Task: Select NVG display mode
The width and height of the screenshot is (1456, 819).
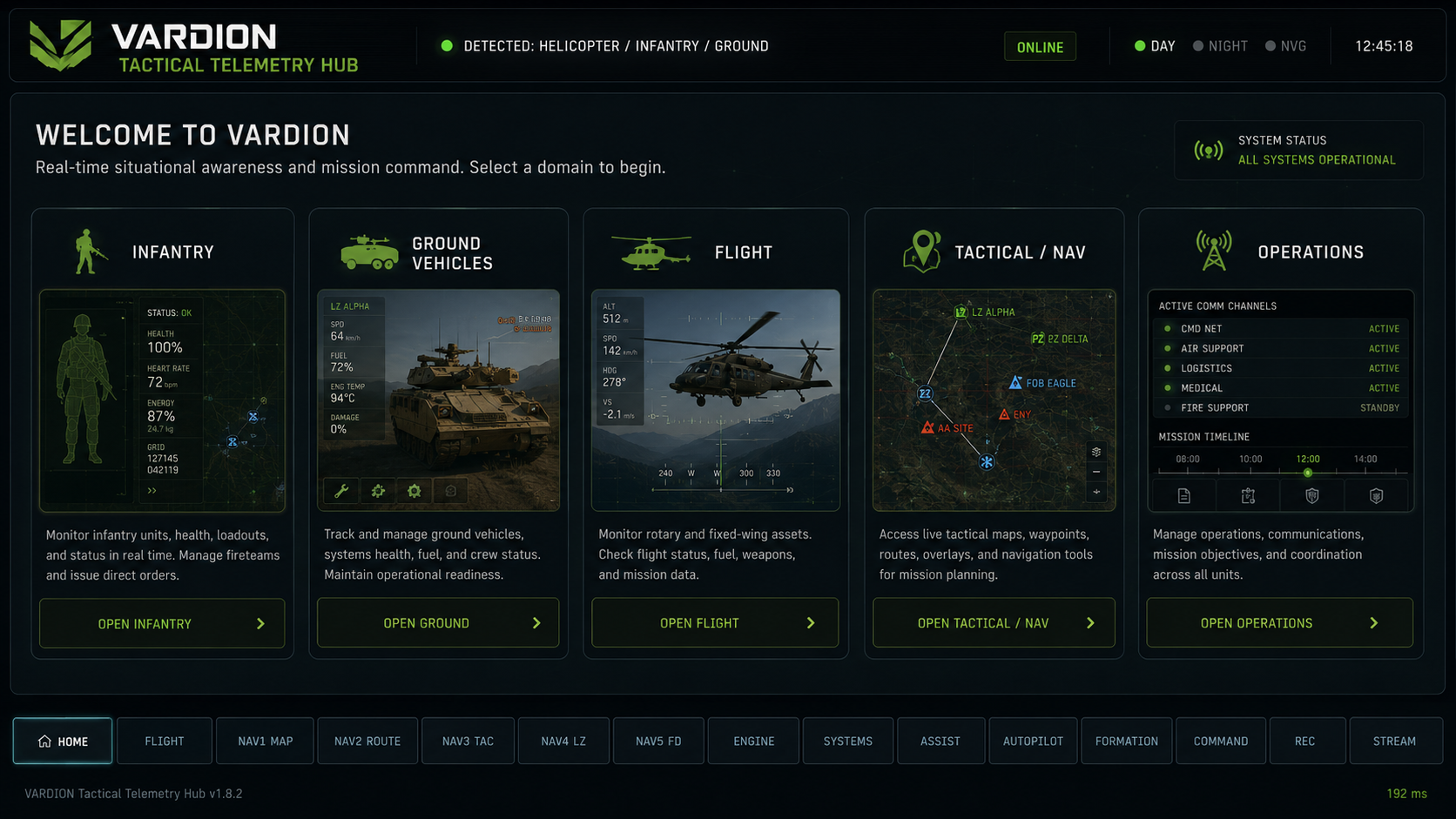Action: coord(1285,46)
